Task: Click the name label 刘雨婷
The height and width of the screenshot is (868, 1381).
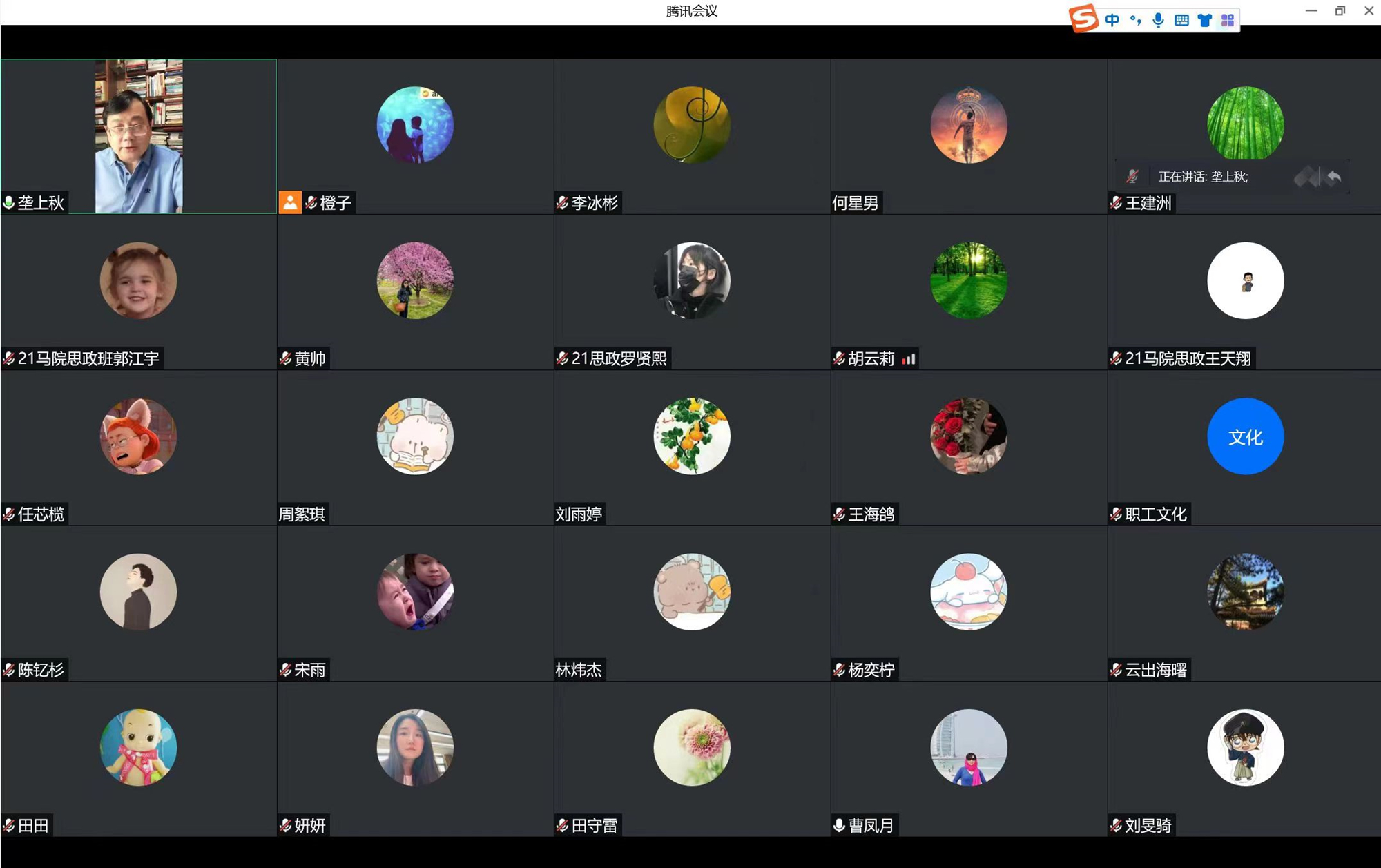Action: pos(579,514)
